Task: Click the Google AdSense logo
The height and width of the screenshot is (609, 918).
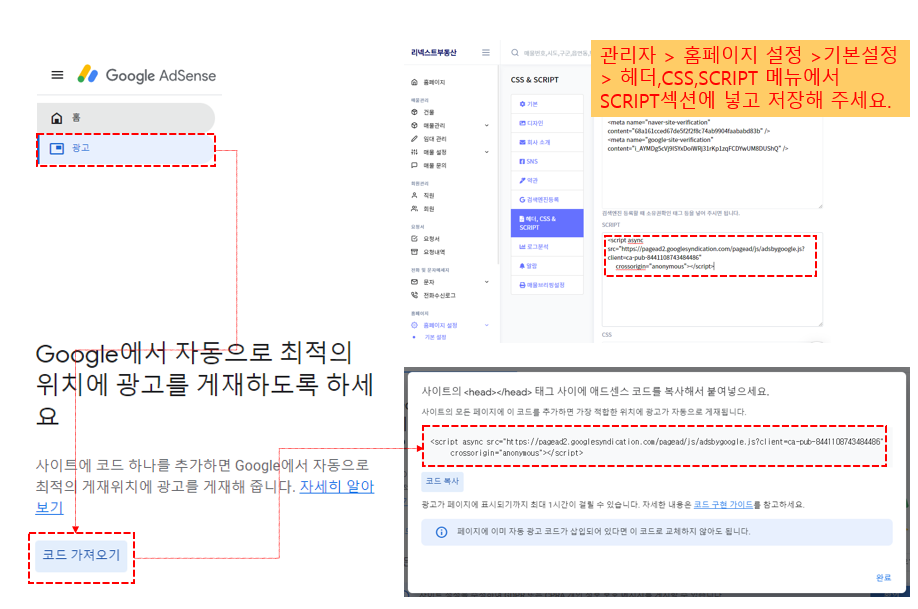Action: tap(147, 75)
